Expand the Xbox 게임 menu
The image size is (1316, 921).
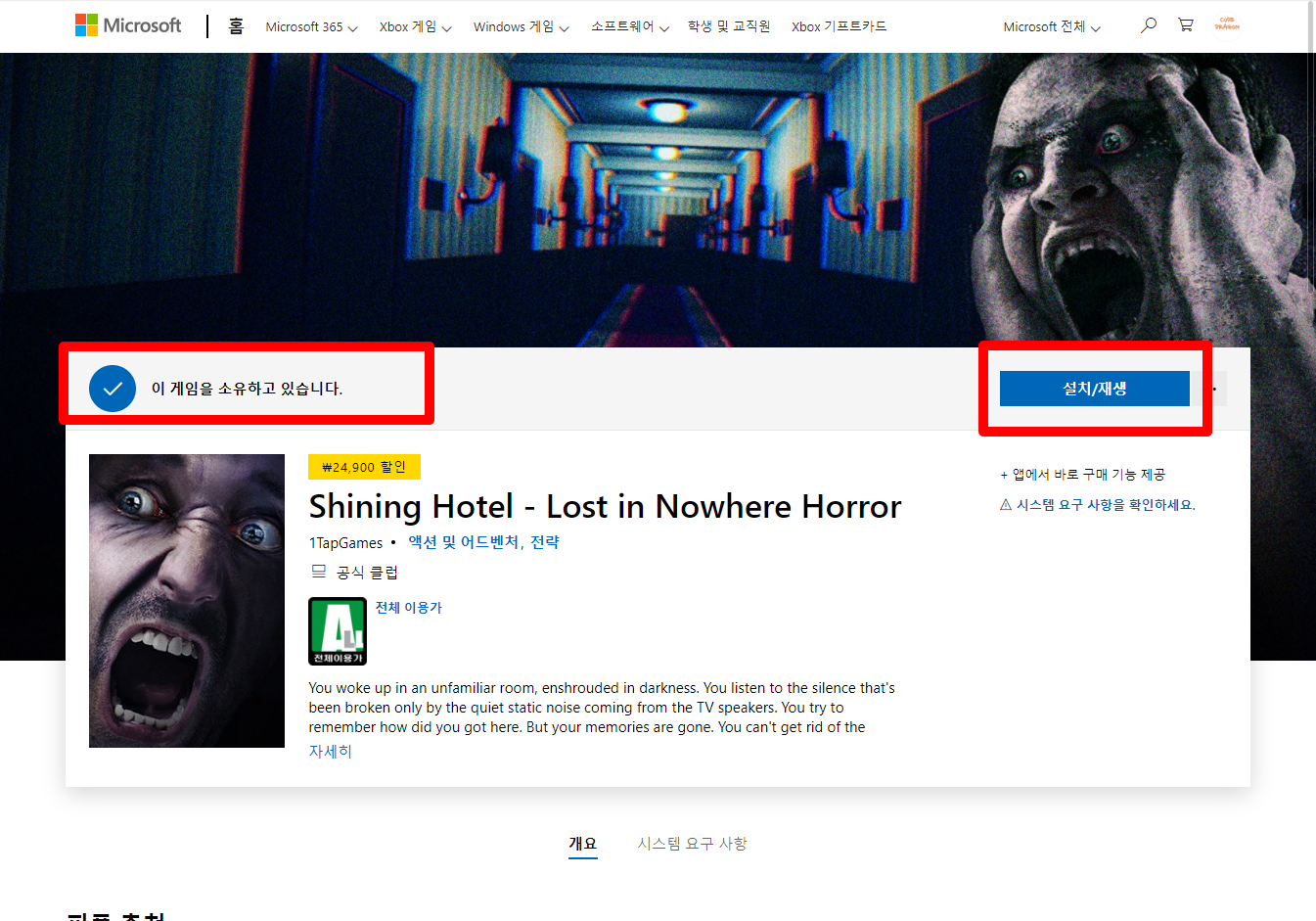pyautogui.click(x=416, y=26)
